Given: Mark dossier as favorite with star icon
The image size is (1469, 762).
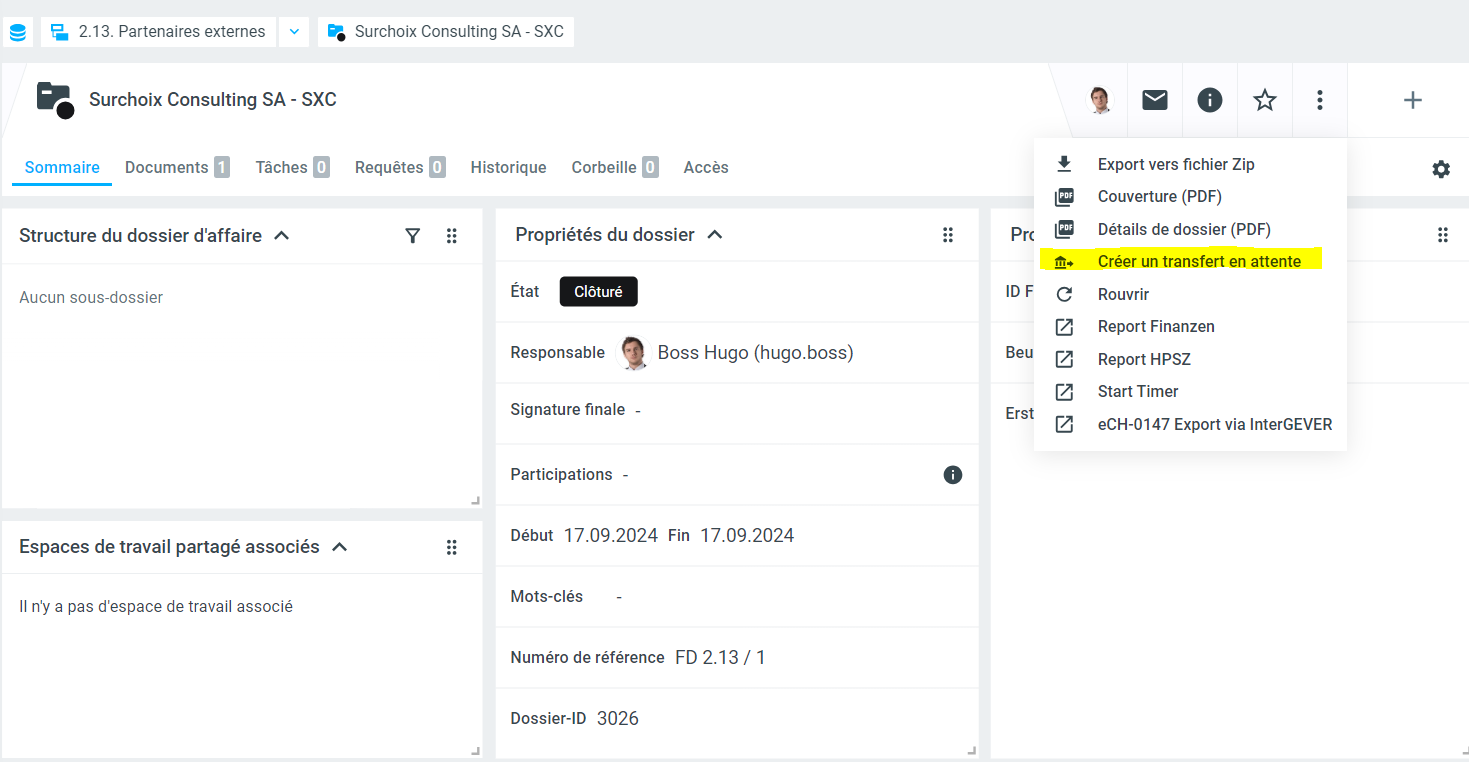Looking at the screenshot, I should pos(1265,100).
